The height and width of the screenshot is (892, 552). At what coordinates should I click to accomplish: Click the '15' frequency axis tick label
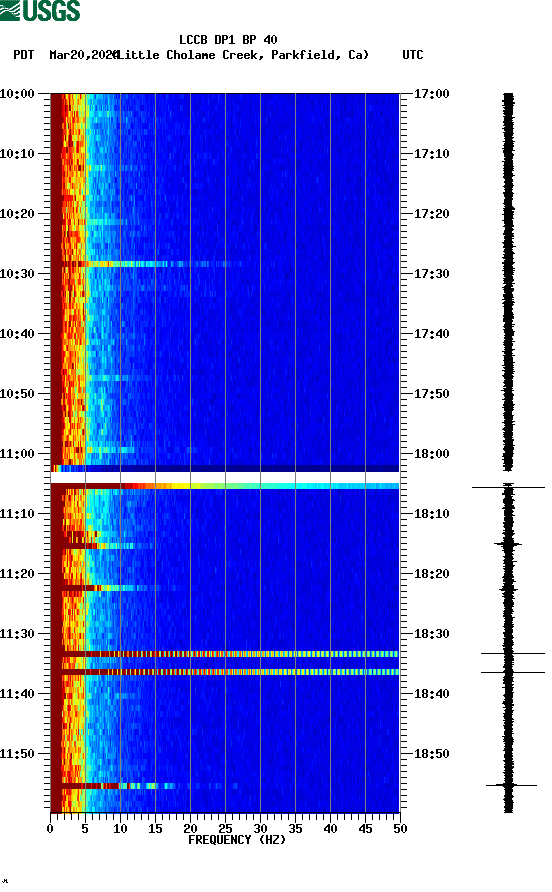155,829
